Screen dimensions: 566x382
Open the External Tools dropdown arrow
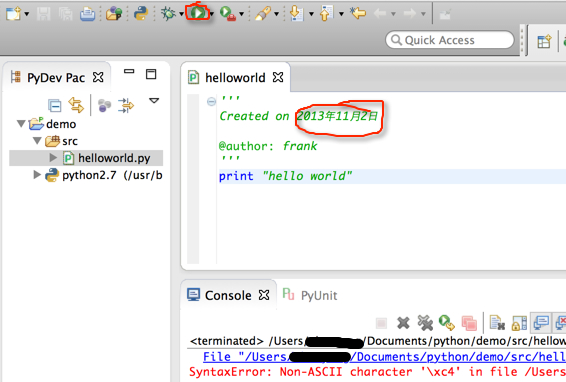click(x=241, y=14)
